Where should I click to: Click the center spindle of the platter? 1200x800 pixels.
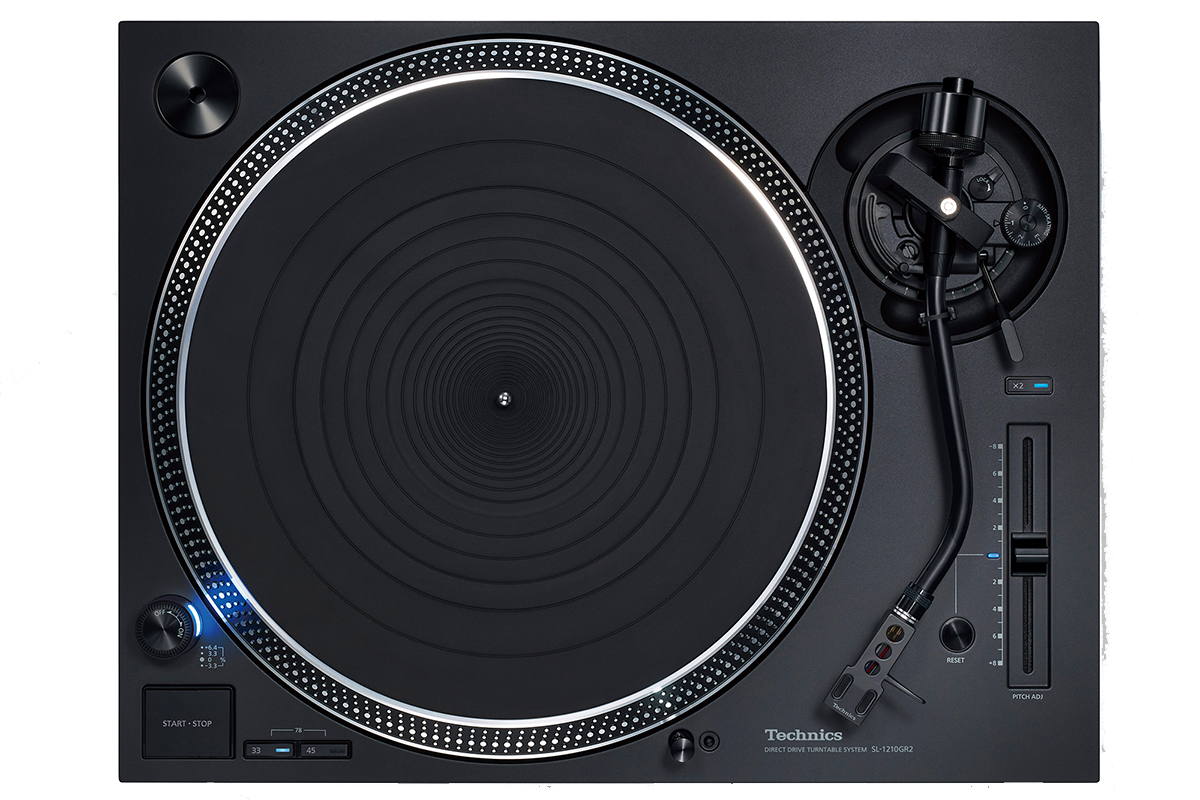pos(503,398)
